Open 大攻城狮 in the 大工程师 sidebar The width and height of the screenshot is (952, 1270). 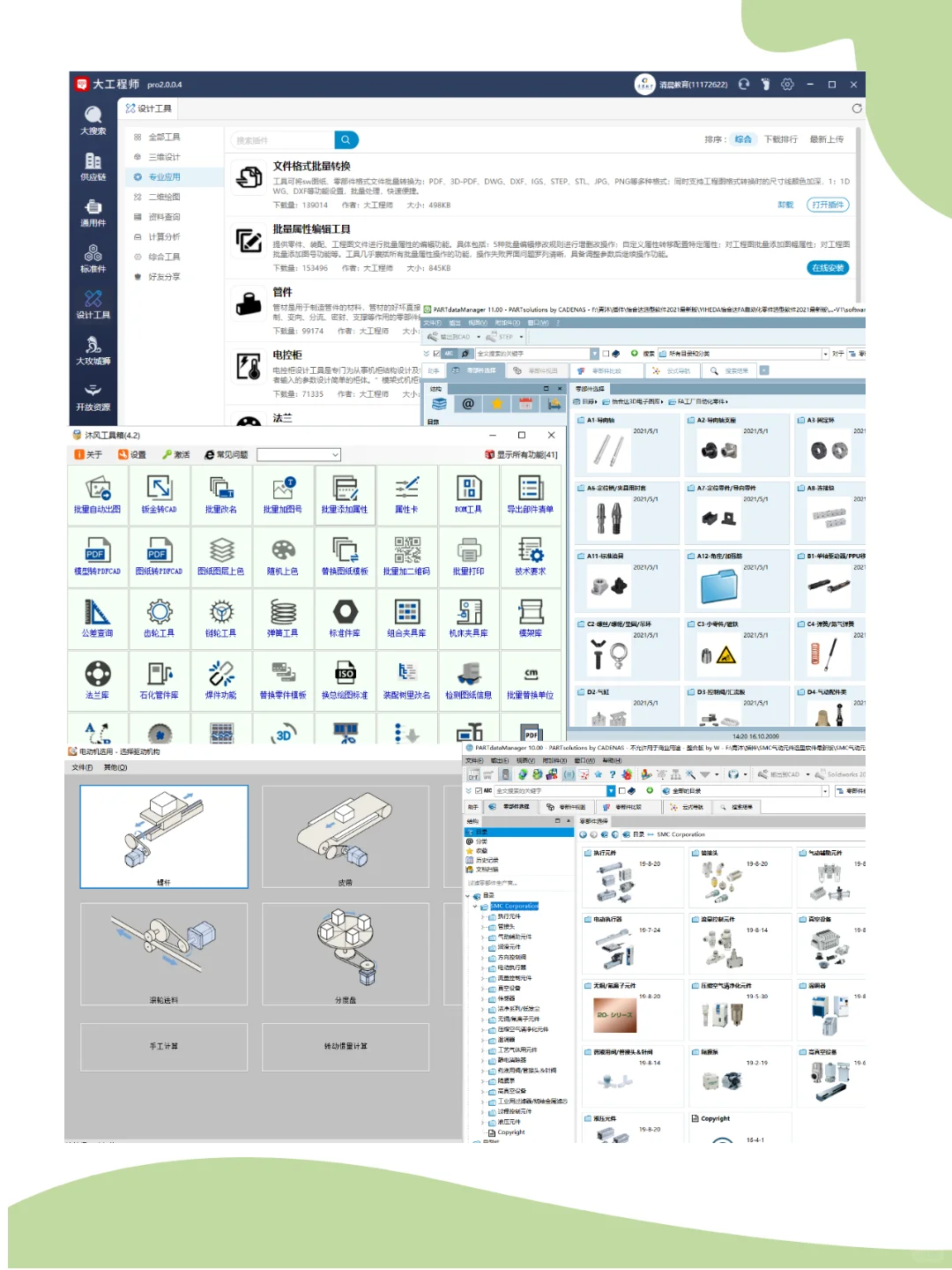pos(93,350)
